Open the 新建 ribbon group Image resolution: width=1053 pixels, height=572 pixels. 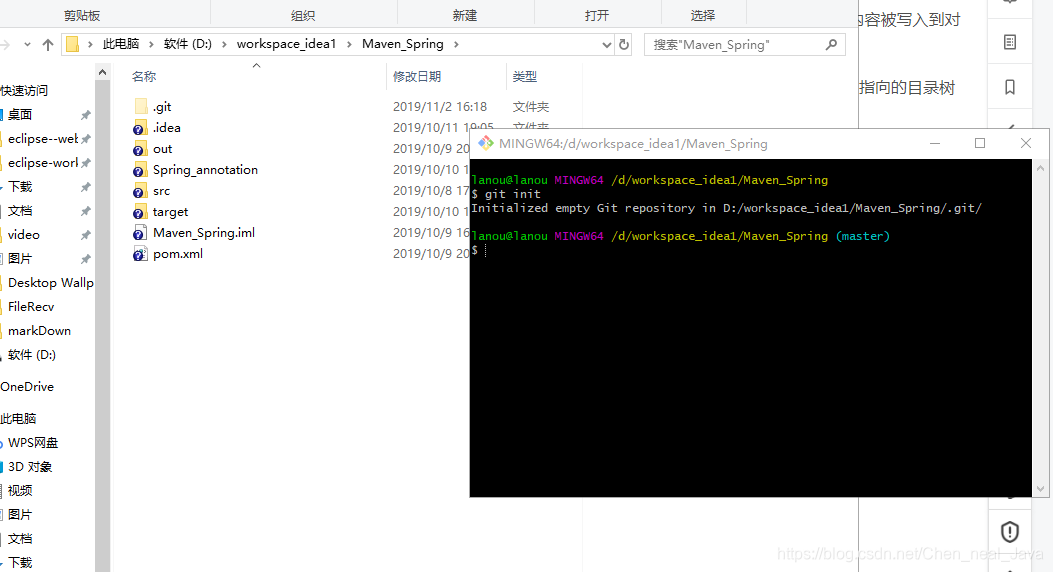465,15
